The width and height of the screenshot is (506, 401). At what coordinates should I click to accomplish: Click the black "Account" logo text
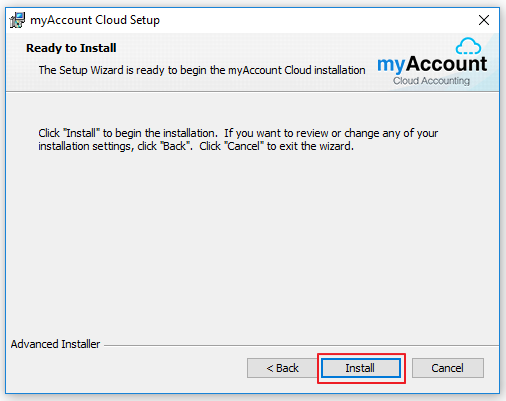(447, 63)
